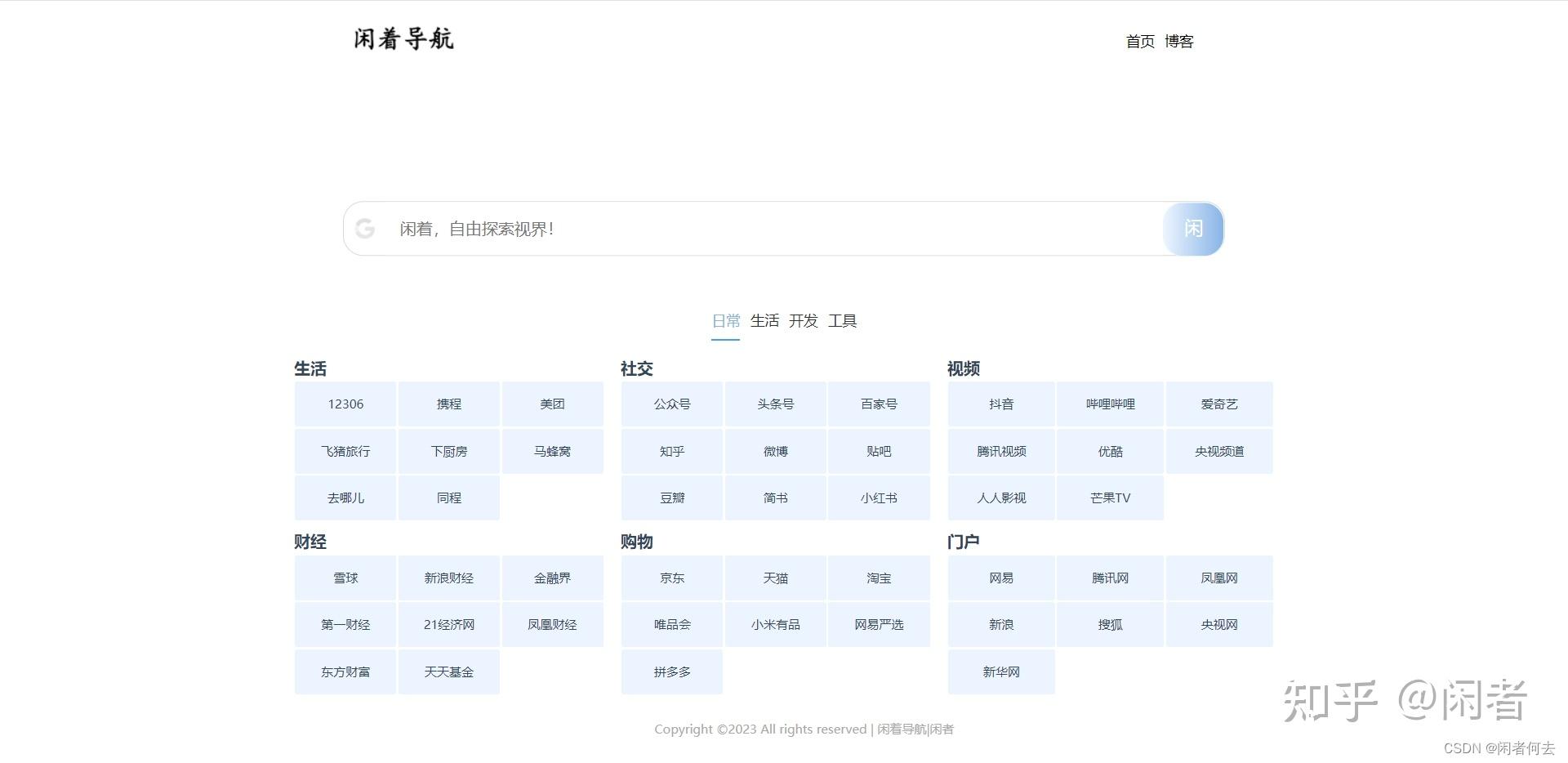Open 飞猪旅行 link
This screenshot has height=763, width=1568.
point(345,451)
